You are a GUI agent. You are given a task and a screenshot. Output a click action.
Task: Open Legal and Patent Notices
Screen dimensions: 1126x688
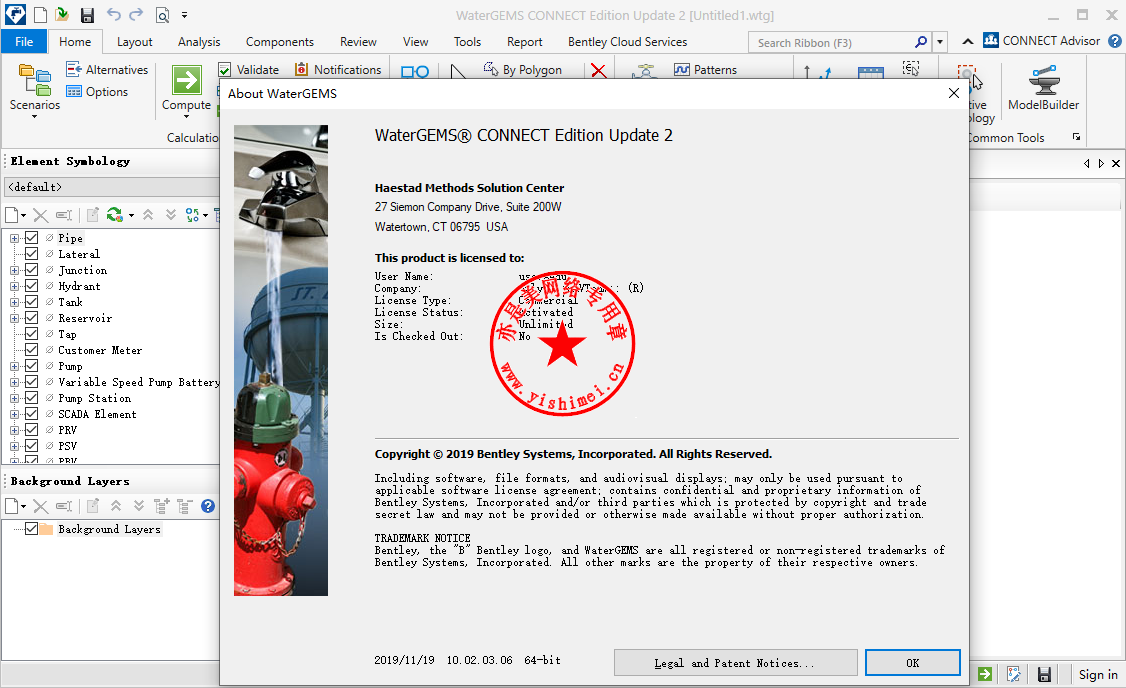pyautogui.click(x=735, y=663)
